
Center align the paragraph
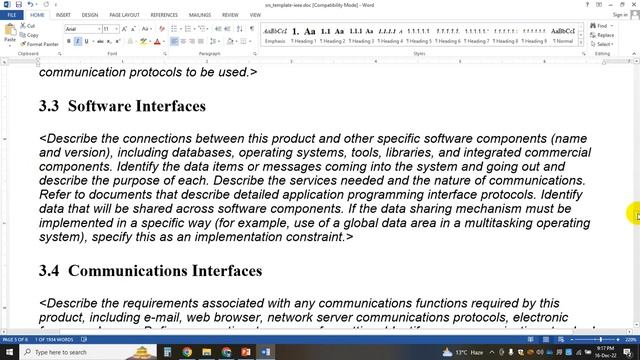183,41
